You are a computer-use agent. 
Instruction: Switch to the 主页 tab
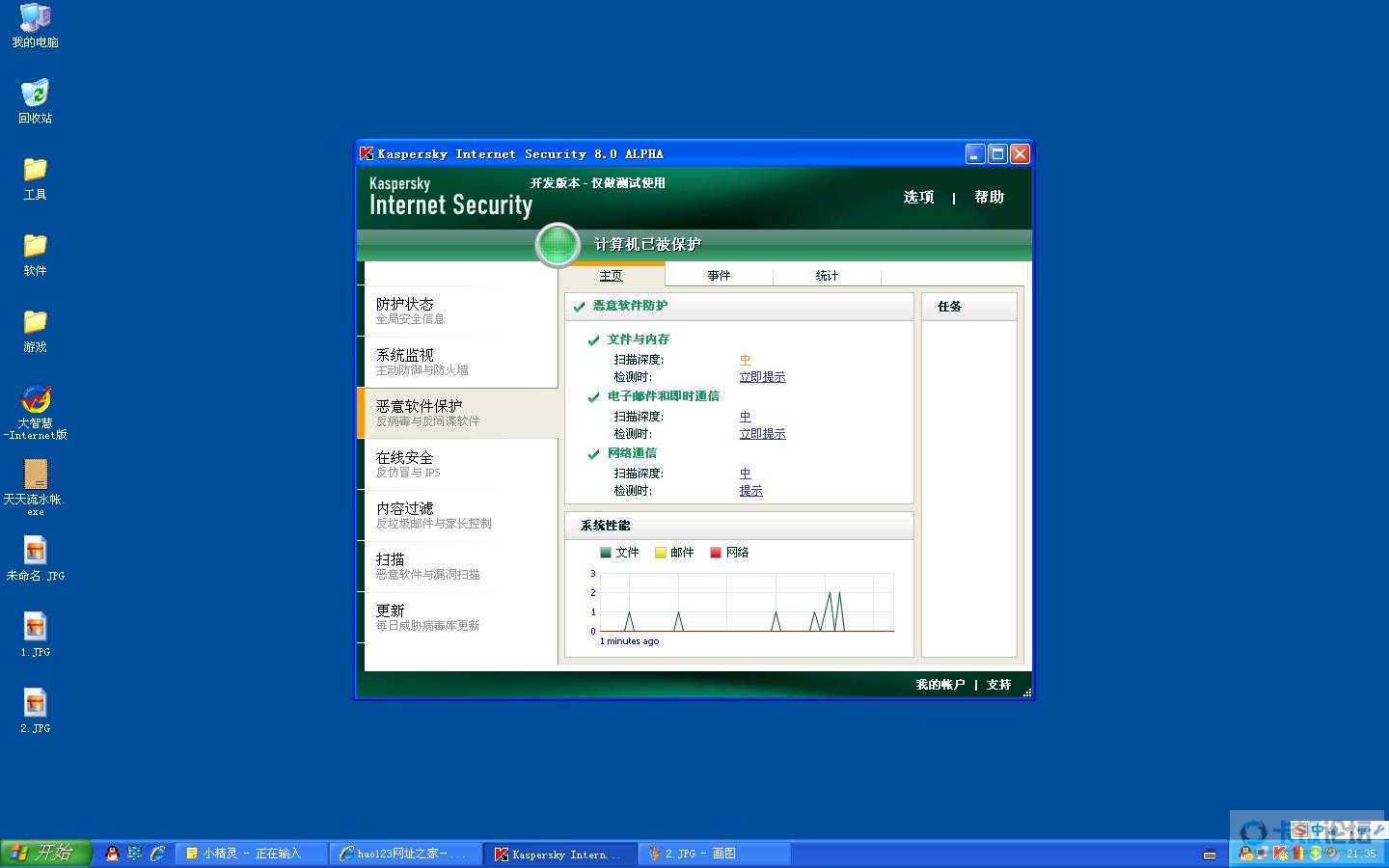tap(611, 276)
